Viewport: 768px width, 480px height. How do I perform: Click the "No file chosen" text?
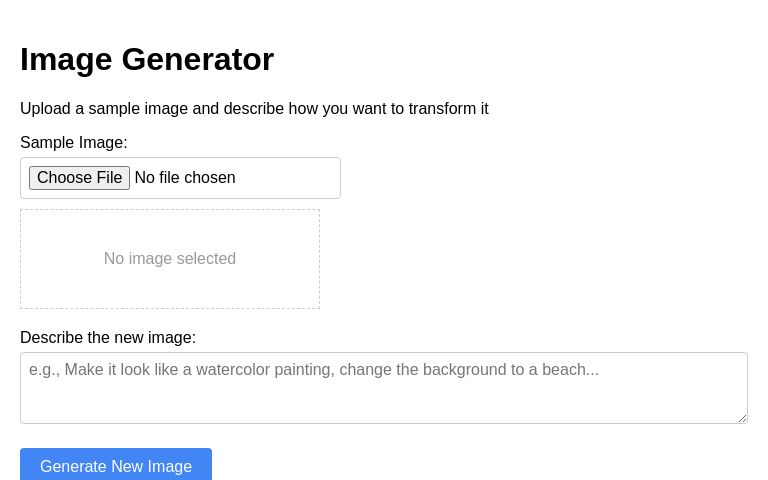coord(185,178)
